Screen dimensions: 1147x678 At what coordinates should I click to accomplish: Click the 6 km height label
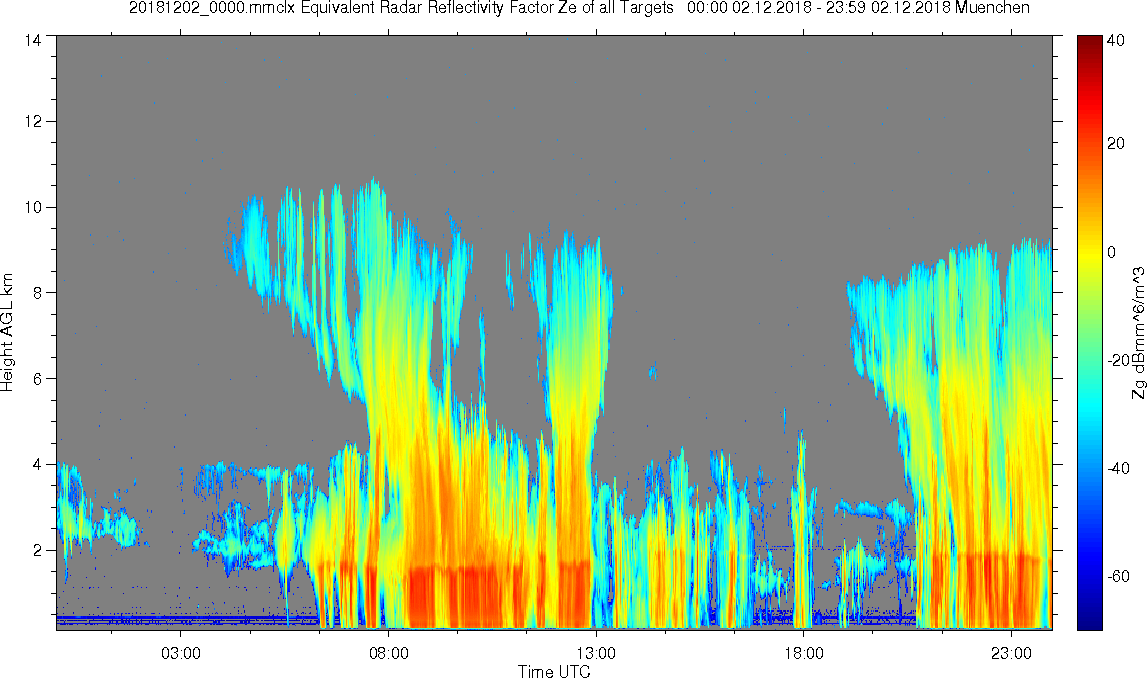tap(37, 378)
